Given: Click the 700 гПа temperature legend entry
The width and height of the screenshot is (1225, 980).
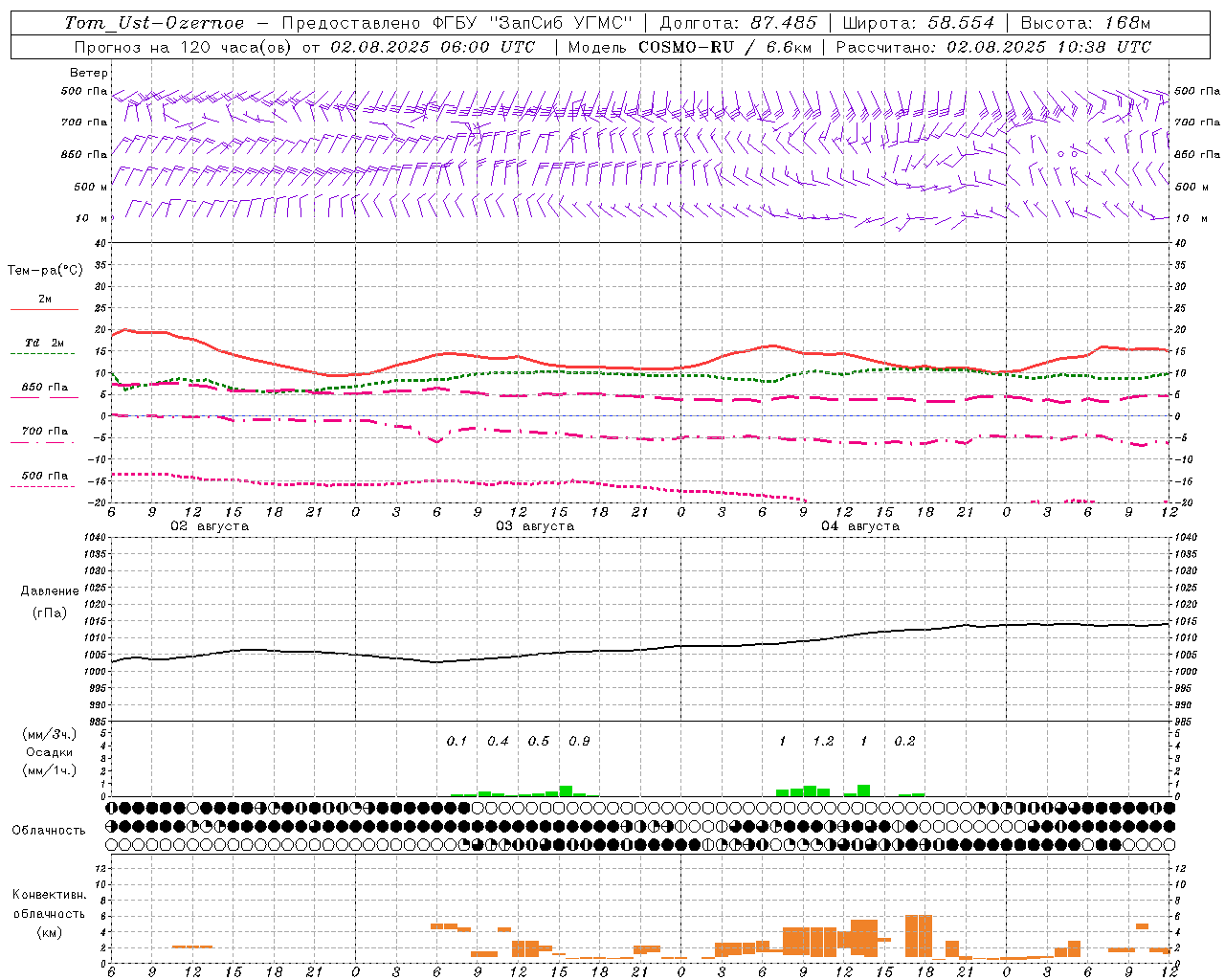Looking at the screenshot, I should [45, 434].
